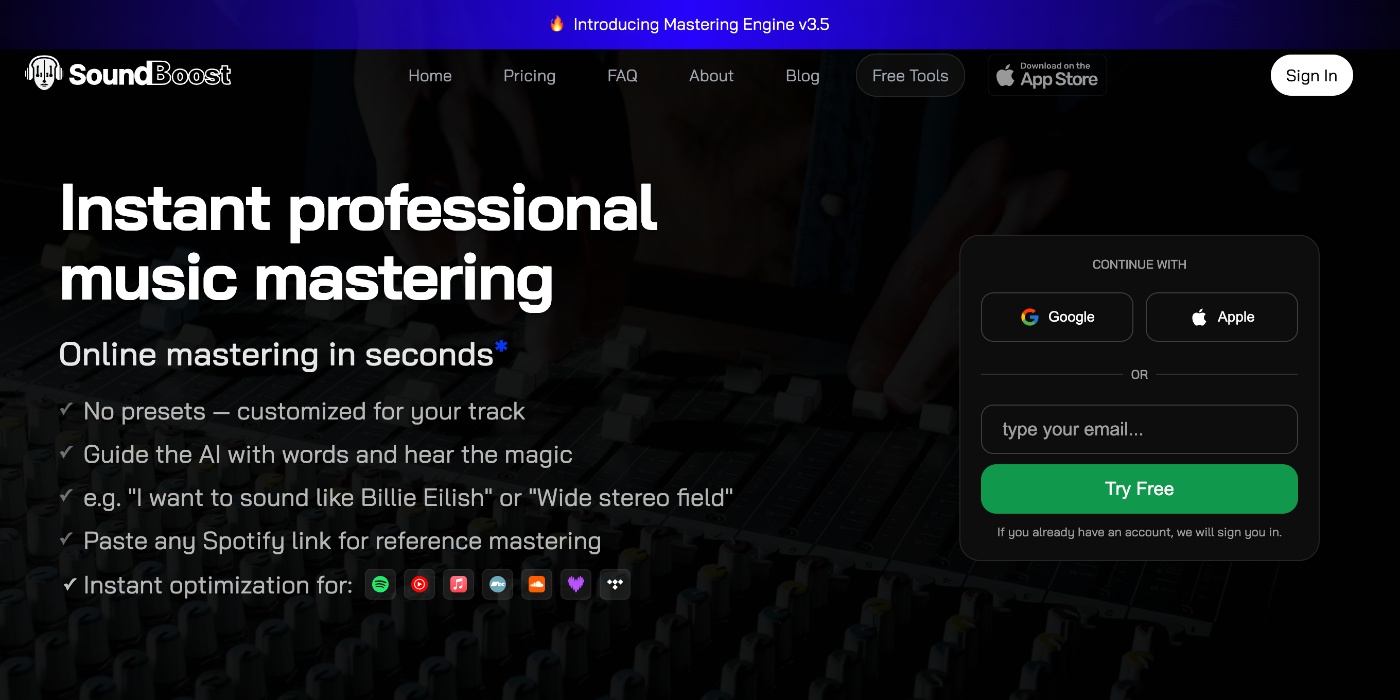1400x700 pixels.
Task: Open the Free Tools menu
Action: pyautogui.click(x=910, y=76)
